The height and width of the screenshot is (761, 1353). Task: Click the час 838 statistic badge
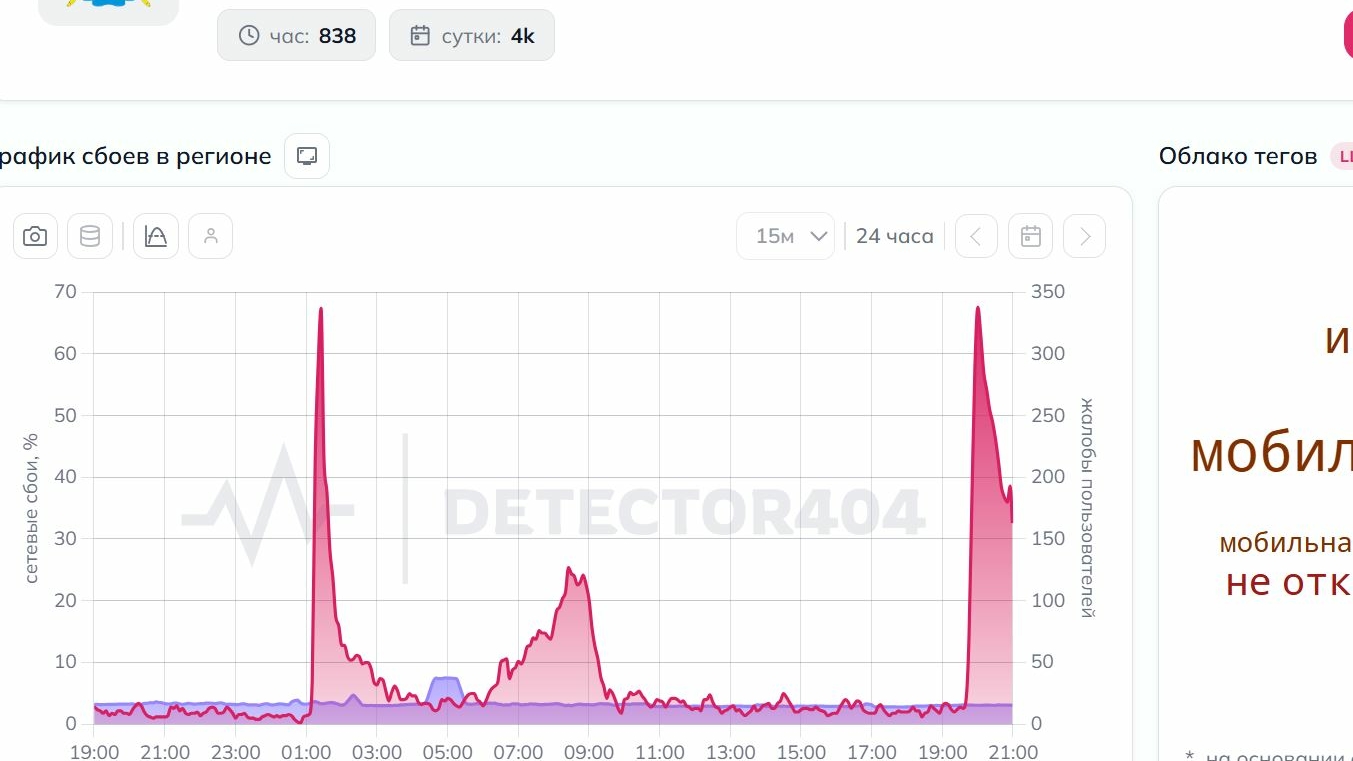(297, 36)
